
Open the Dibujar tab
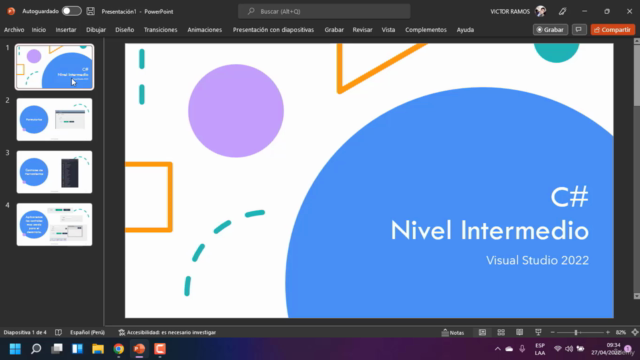click(x=96, y=30)
